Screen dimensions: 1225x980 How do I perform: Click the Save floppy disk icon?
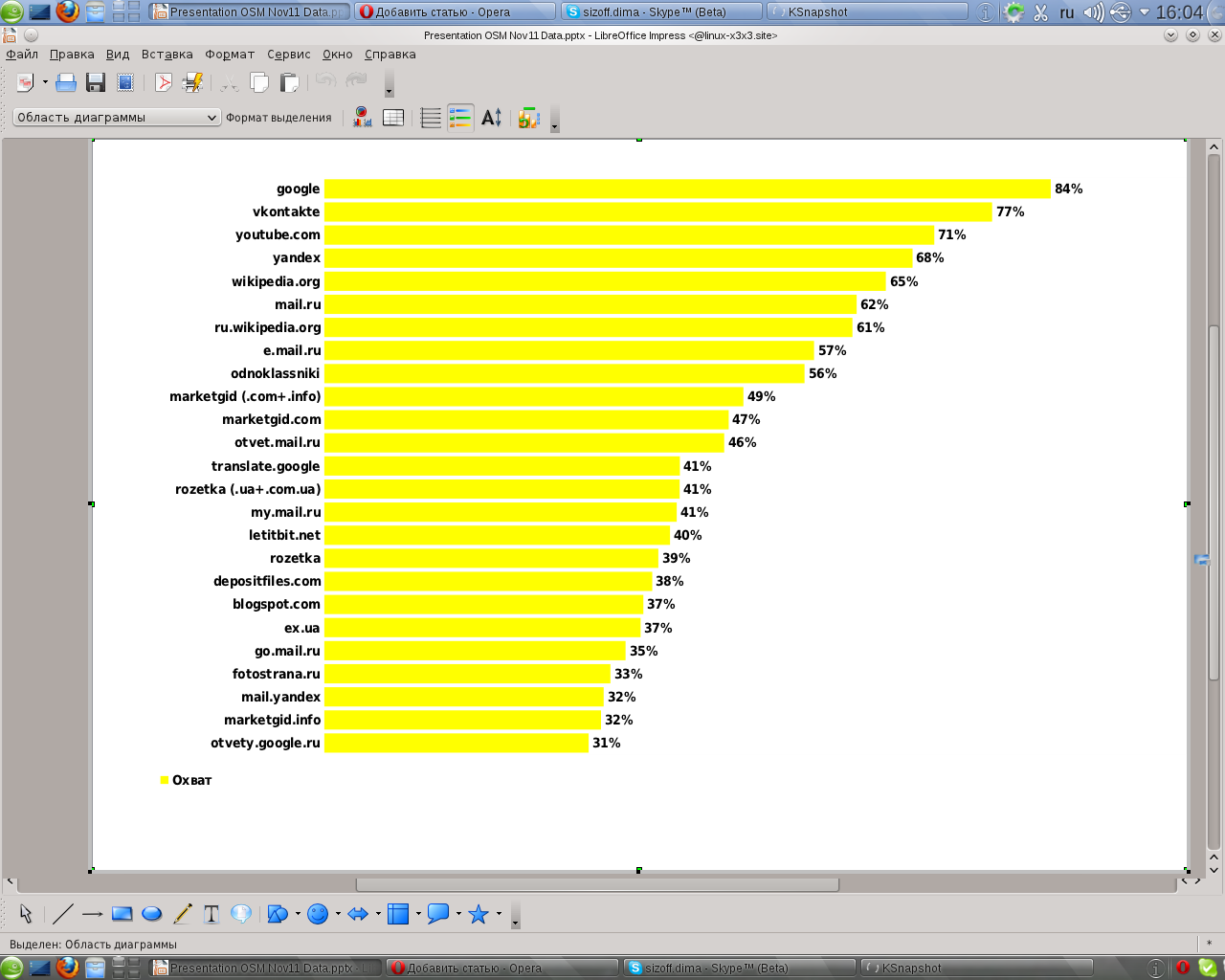click(96, 83)
